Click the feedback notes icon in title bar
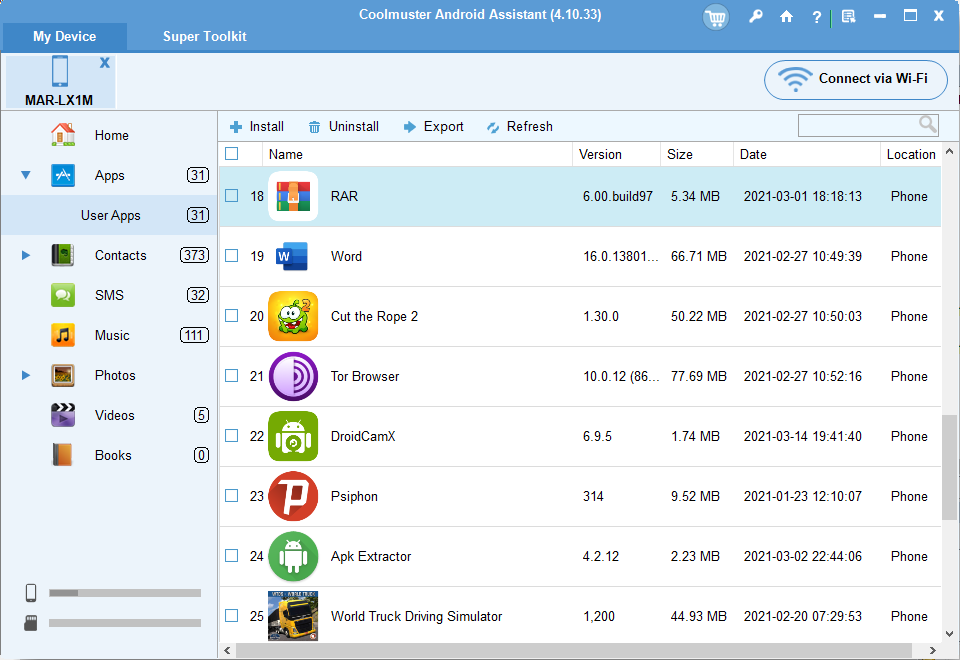 (x=849, y=17)
